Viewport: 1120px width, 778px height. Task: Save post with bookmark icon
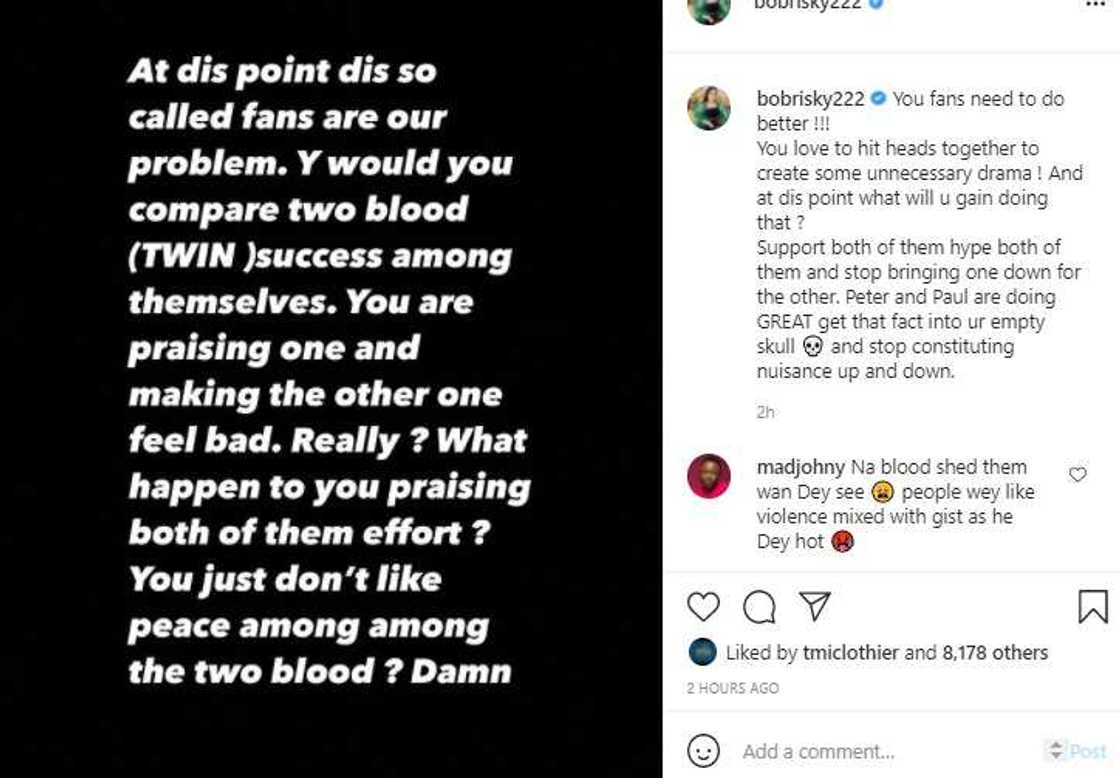(1092, 606)
